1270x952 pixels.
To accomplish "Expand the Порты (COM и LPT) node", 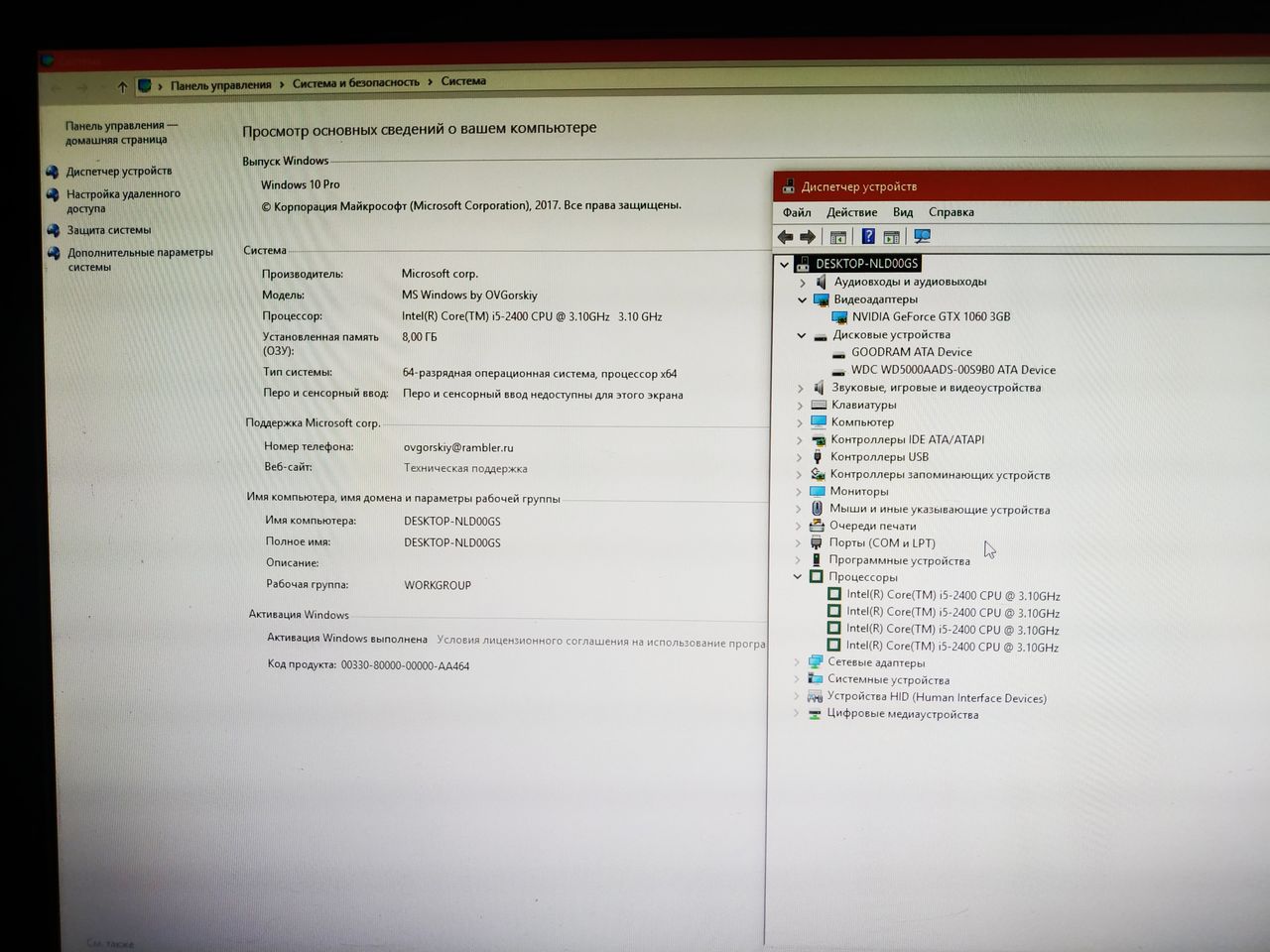I will click(799, 543).
